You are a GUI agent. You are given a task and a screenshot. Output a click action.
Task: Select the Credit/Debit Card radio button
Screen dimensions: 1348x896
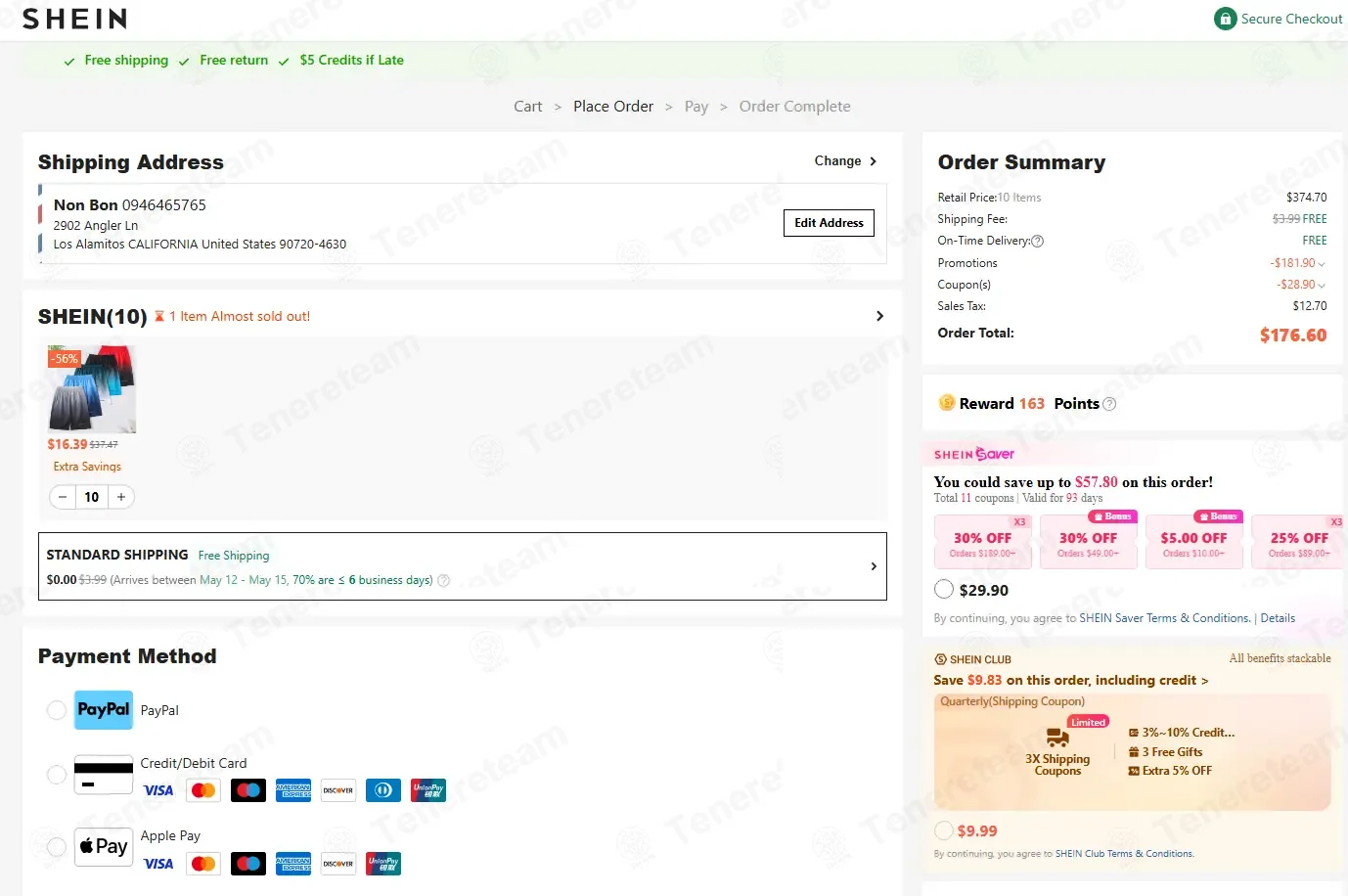tap(57, 775)
